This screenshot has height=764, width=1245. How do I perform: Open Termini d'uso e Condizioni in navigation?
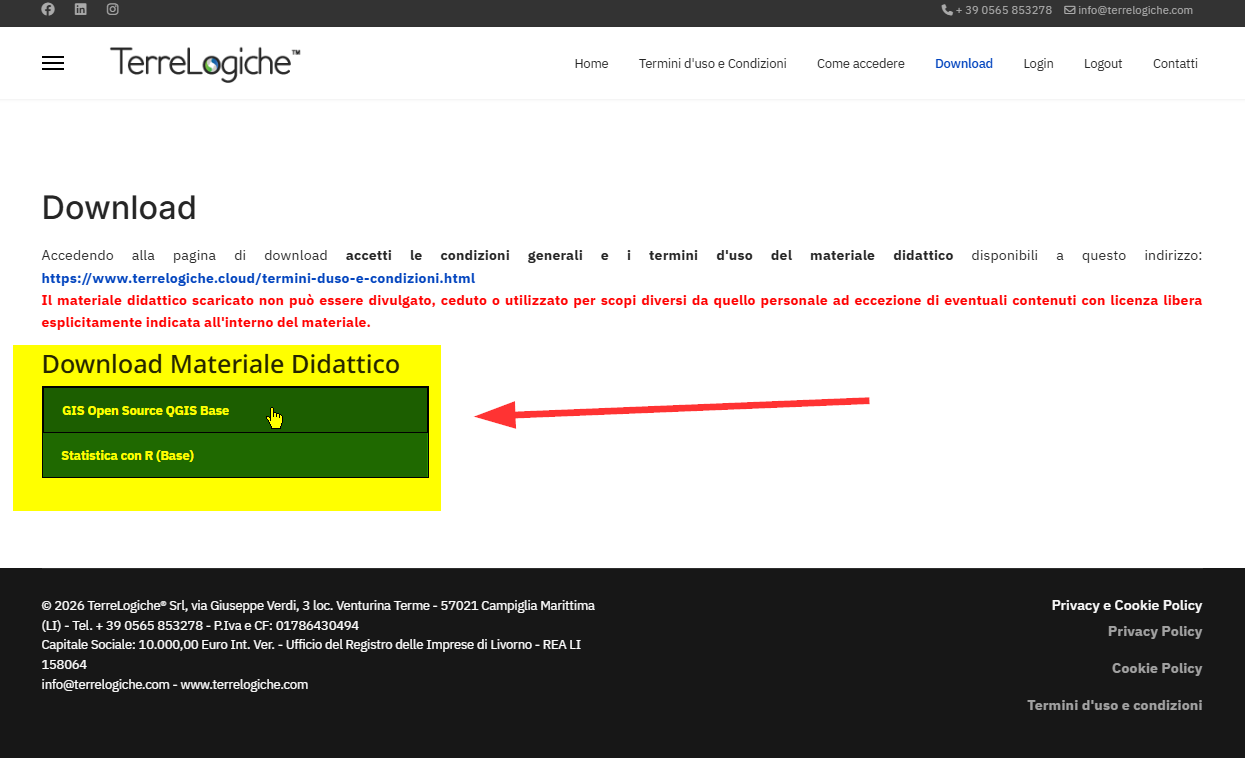click(713, 64)
